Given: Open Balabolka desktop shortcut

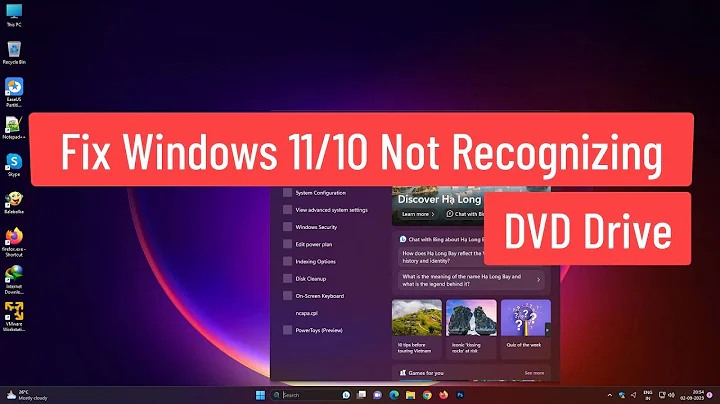Looking at the screenshot, I should tap(14, 203).
